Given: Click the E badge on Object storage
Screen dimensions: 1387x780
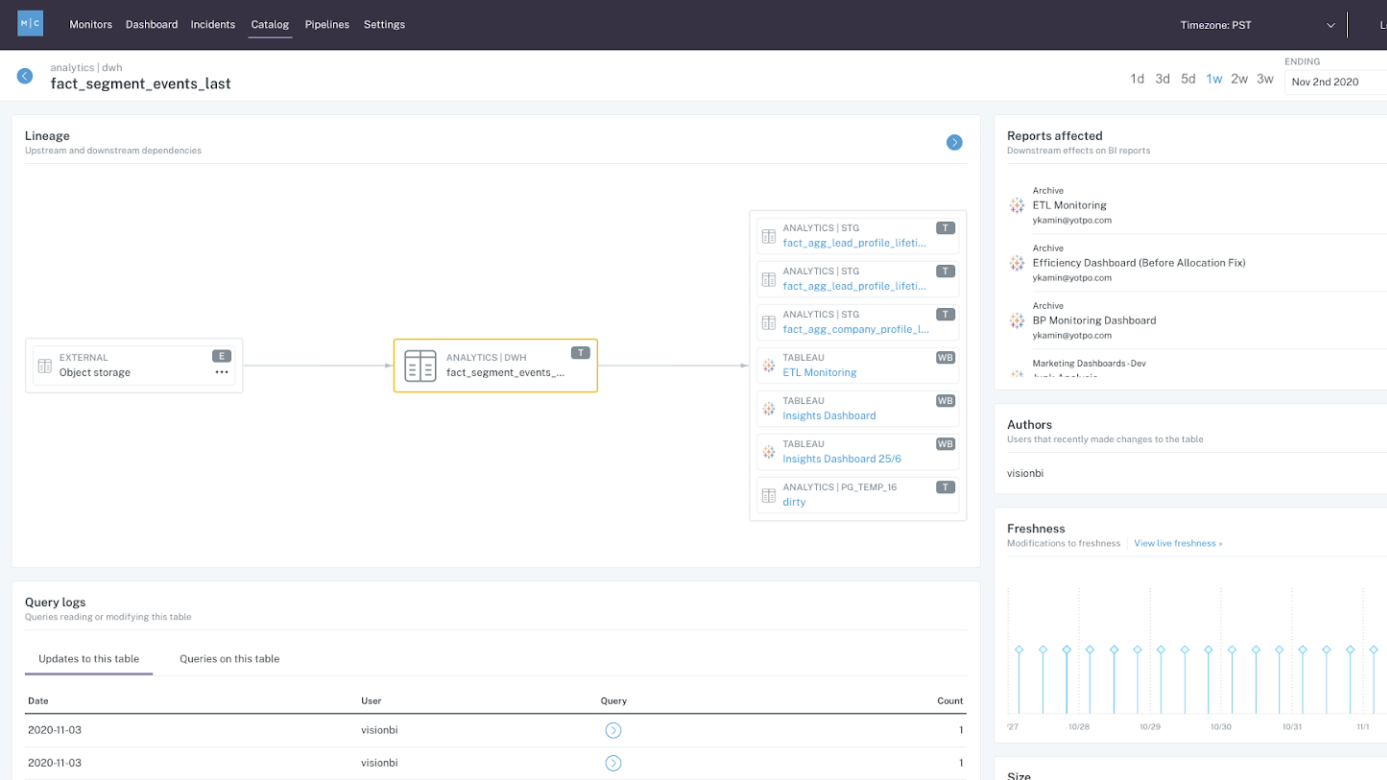Looking at the screenshot, I should click(x=221, y=356).
